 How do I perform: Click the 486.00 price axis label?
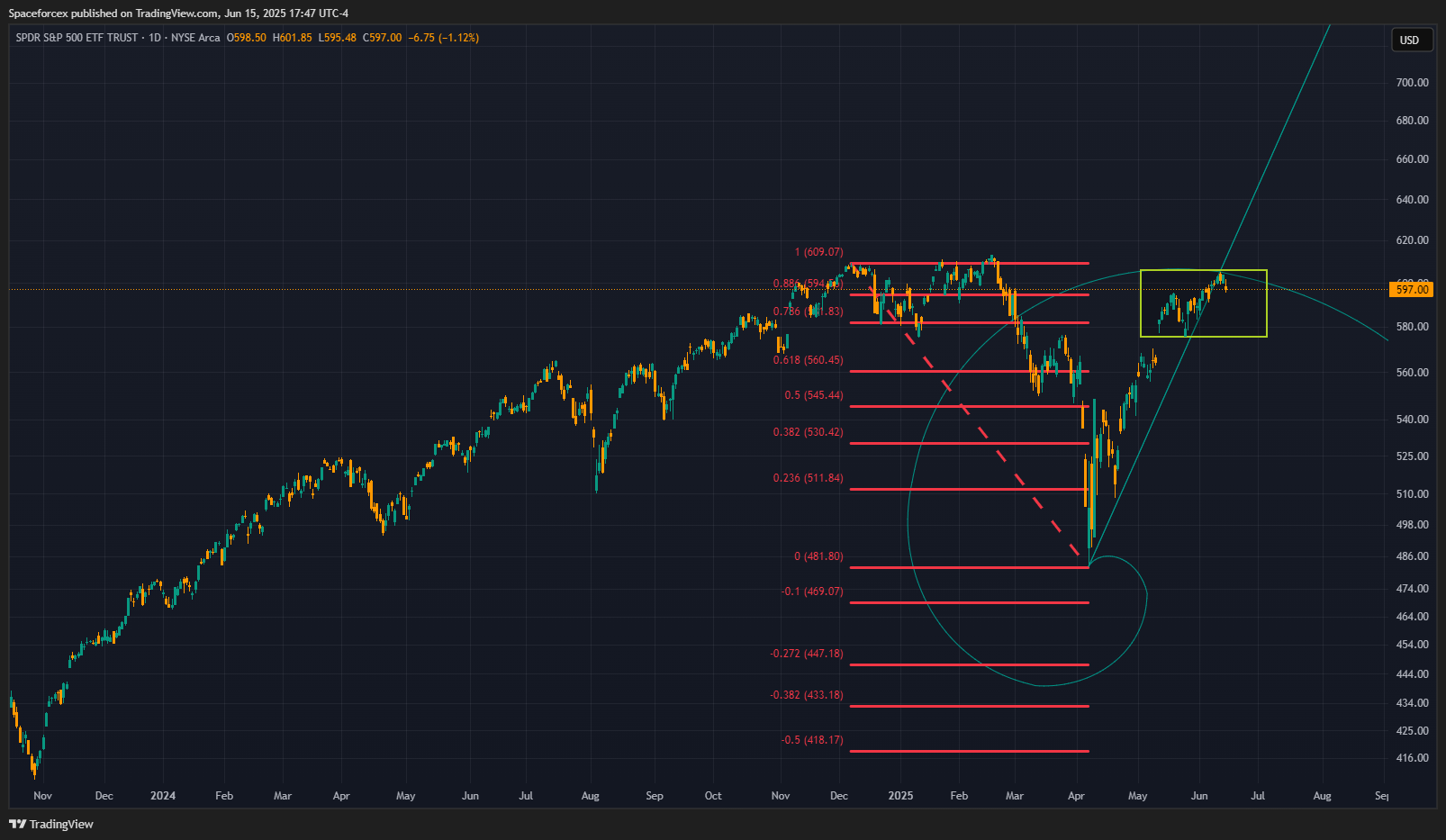coord(1412,555)
